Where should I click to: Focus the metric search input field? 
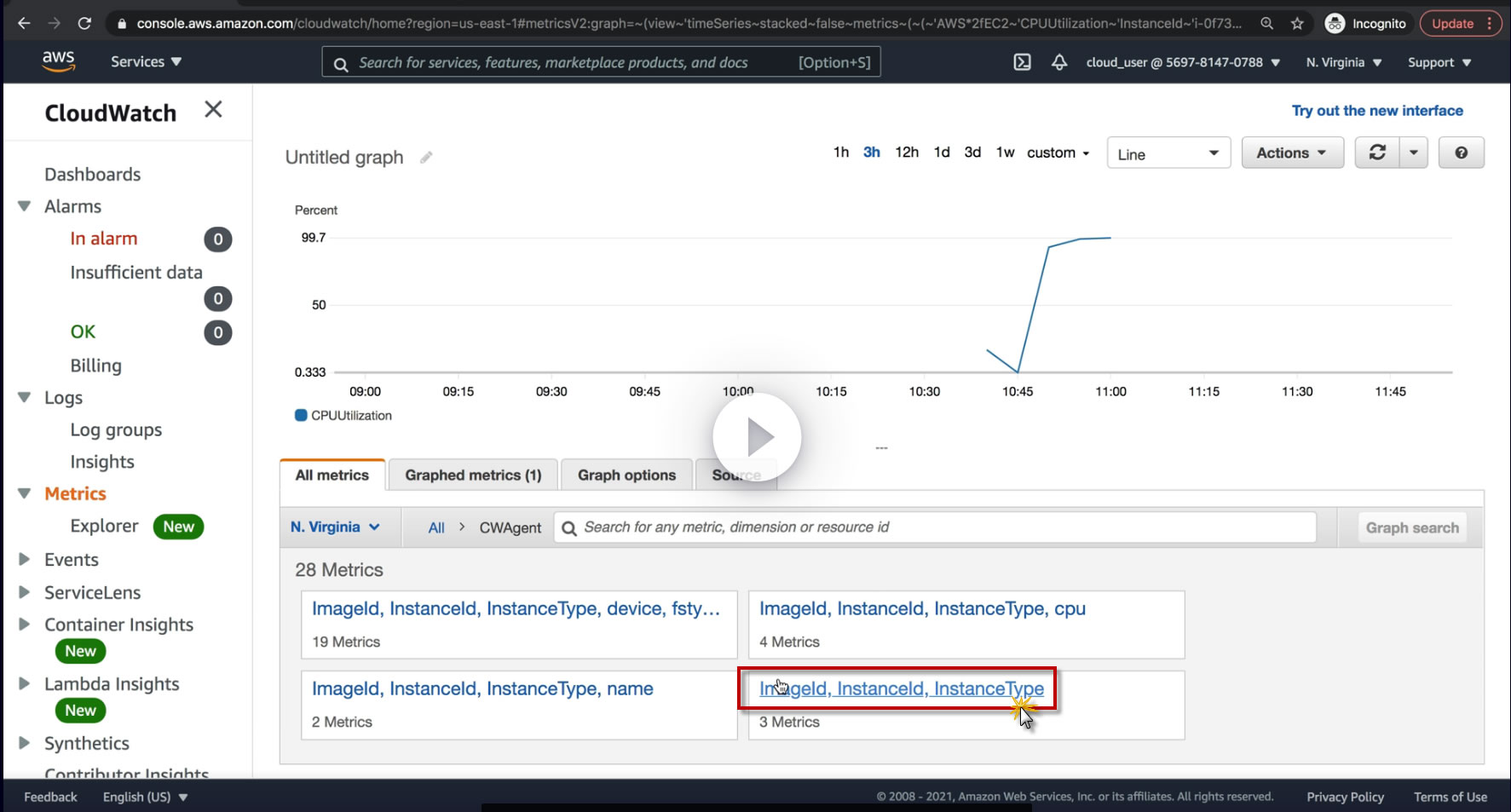(x=935, y=527)
